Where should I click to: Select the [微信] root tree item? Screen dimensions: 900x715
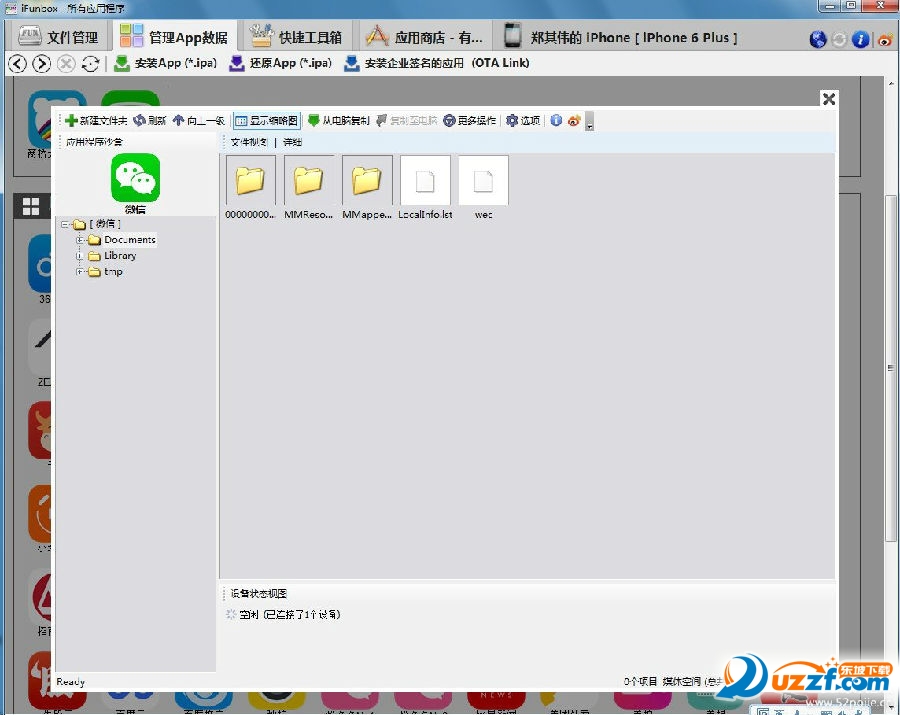pos(104,224)
